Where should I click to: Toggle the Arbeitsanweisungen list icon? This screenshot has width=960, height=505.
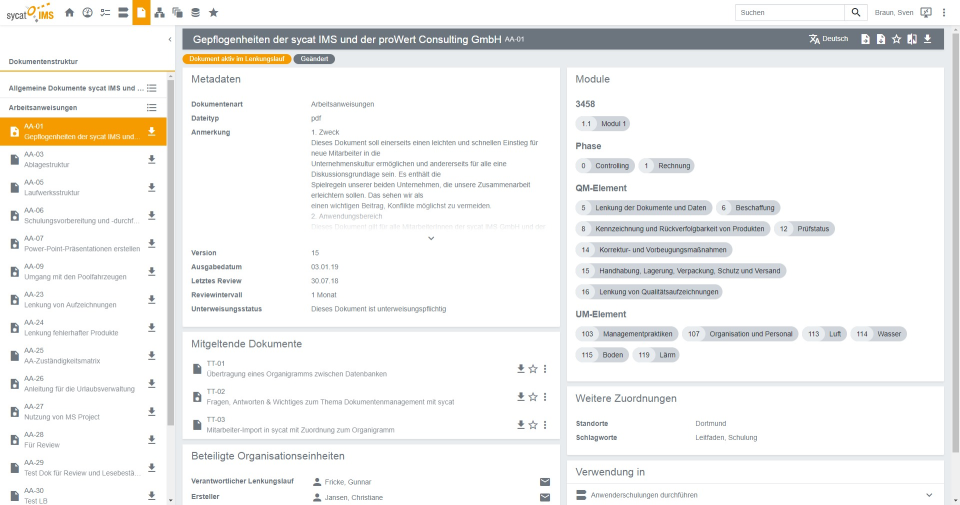[x=152, y=108]
